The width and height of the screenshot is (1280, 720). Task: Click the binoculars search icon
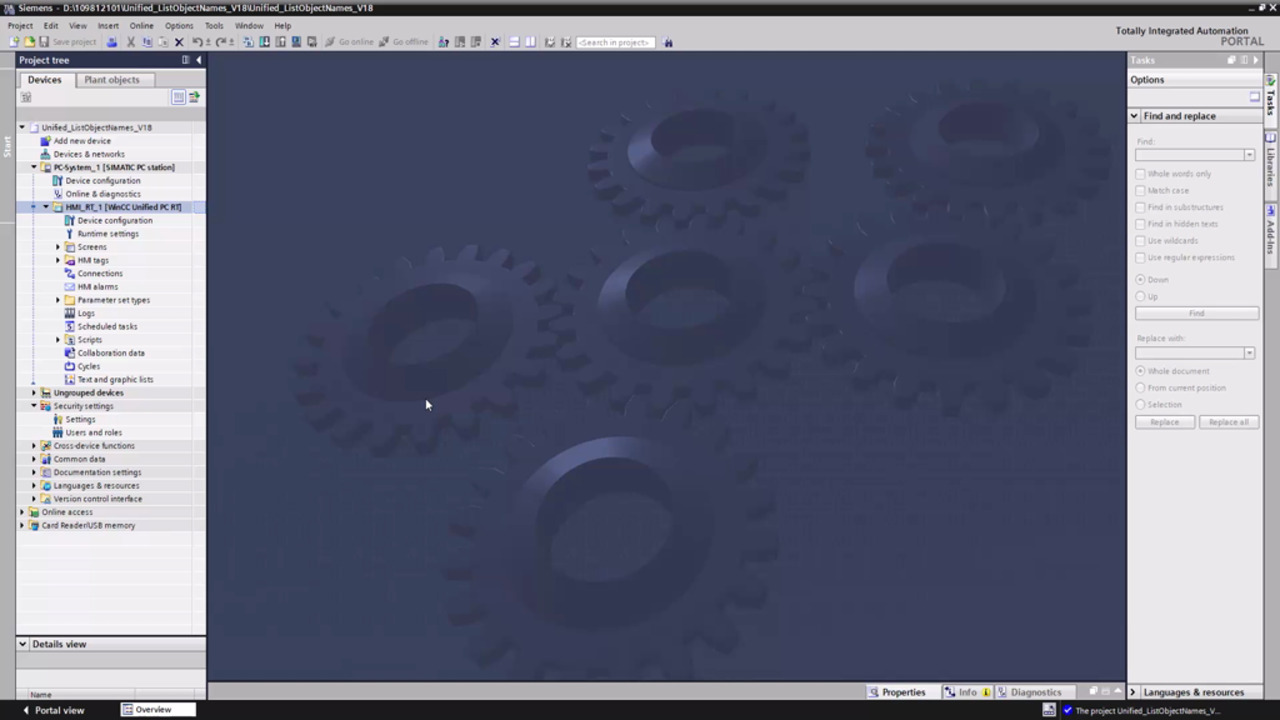668,42
